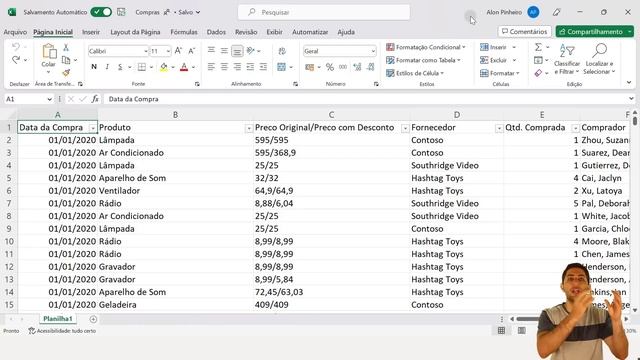Click the Inserir cells button
Image resolution: width=640 pixels, height=360 pixels.
(x=493, y=47)
